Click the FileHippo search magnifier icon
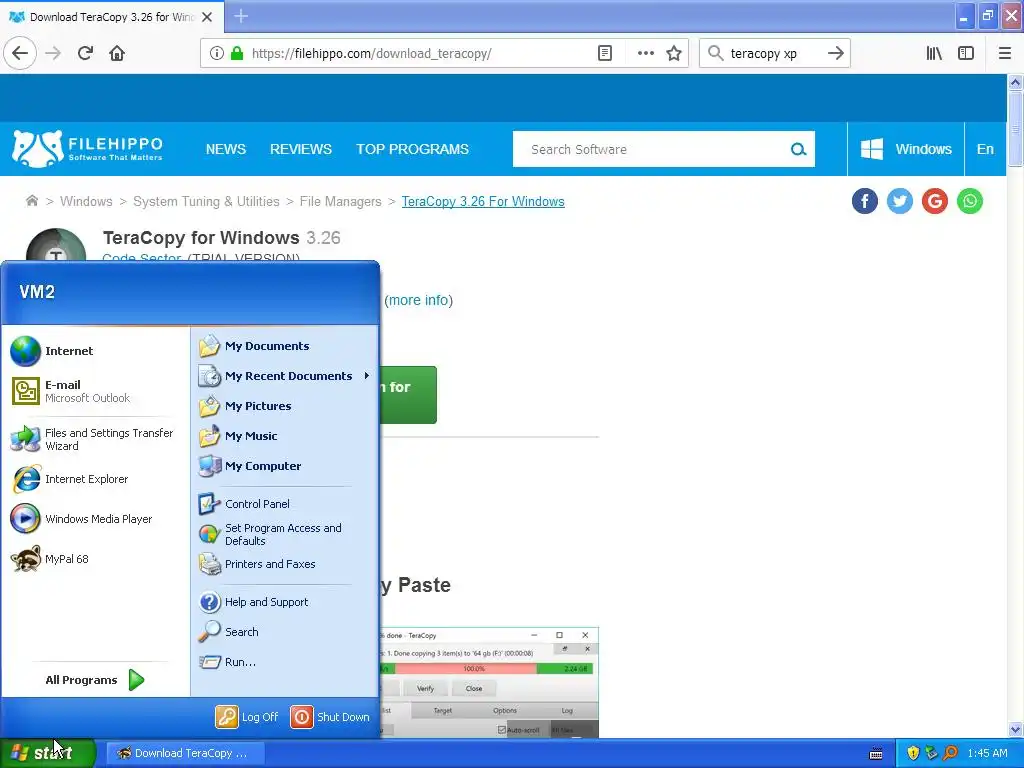 798,150
